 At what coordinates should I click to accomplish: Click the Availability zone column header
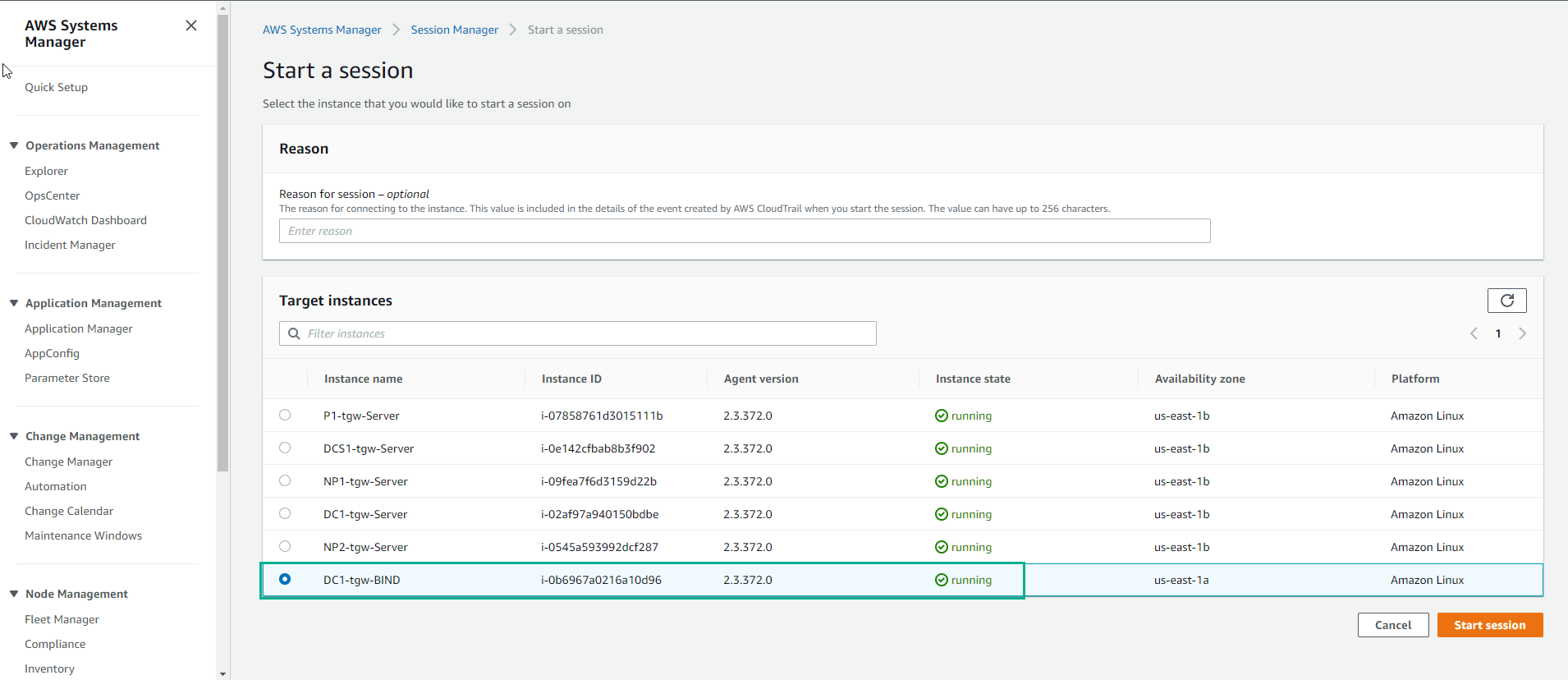[x=1199, y=379]
